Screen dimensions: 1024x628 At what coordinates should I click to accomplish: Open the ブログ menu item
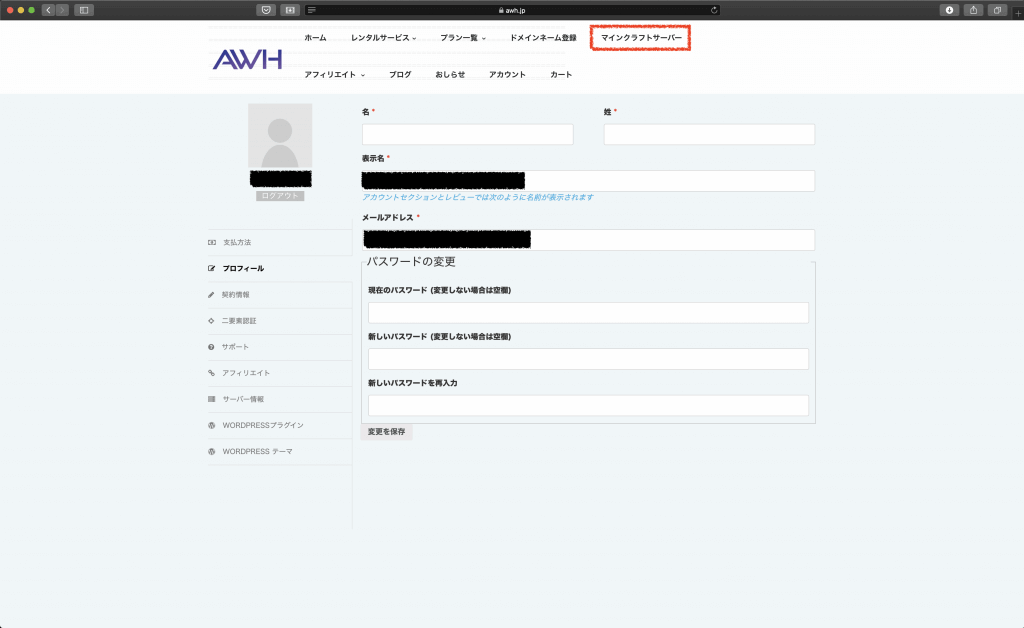click(x=400, y=74)
